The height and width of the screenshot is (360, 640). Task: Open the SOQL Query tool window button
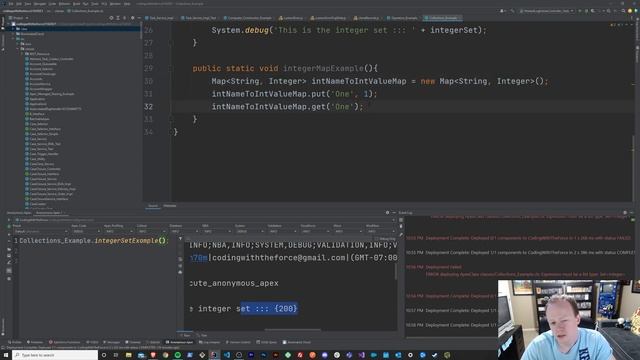coord(267,342)
